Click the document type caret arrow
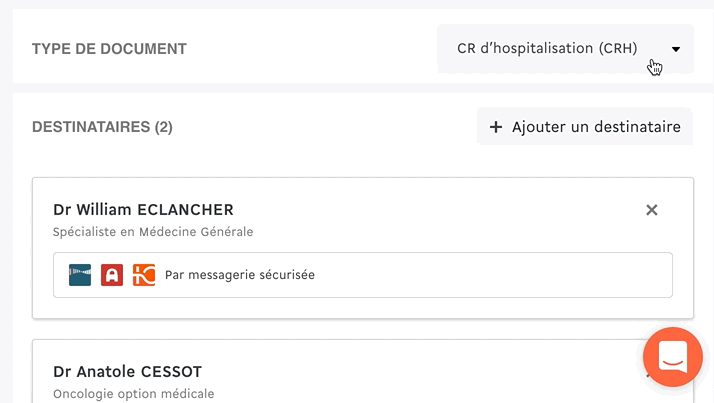 tap(676, 49)
